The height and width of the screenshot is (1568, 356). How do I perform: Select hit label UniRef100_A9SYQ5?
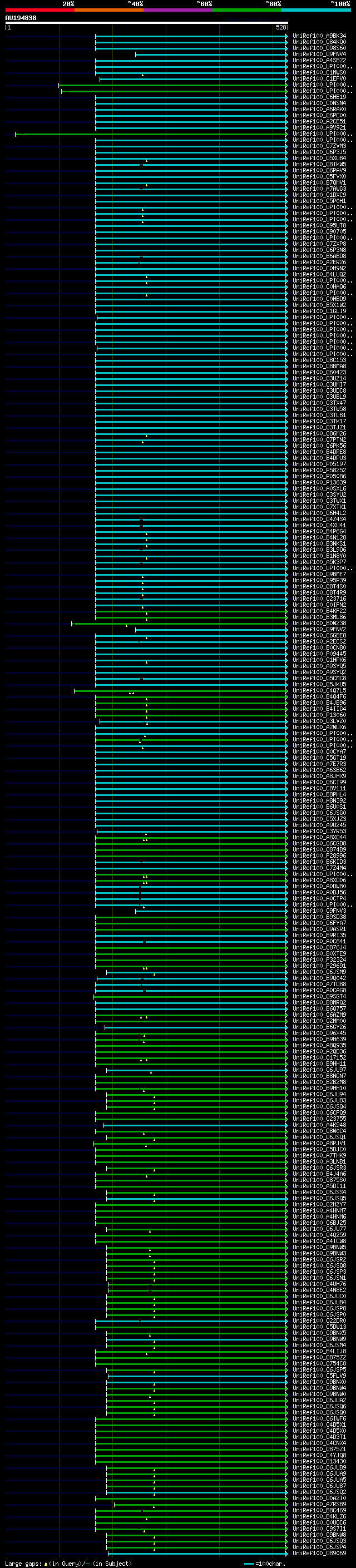(319, 666)
